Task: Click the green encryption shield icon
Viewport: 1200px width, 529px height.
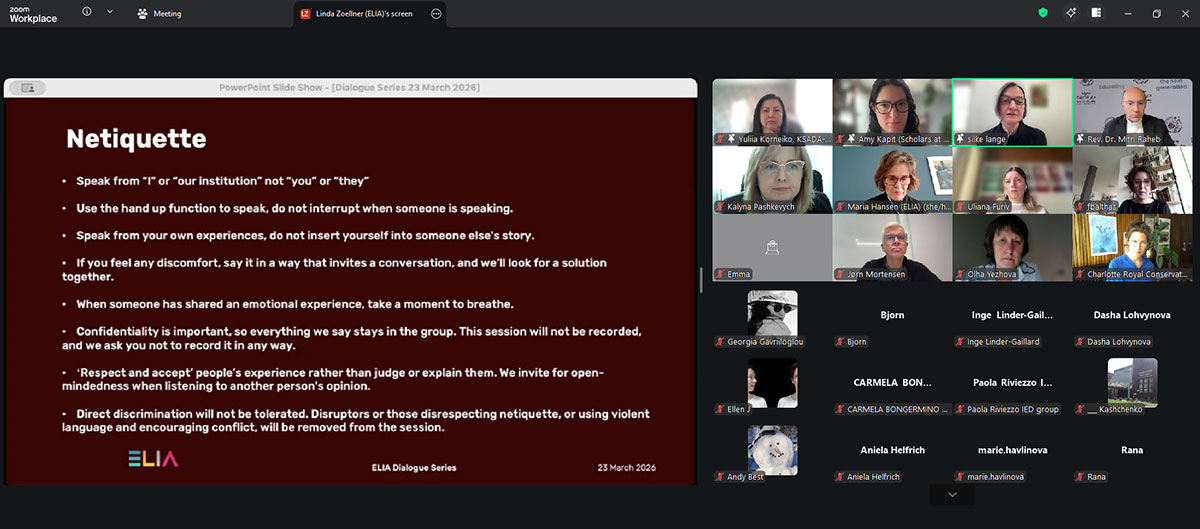Action: pyautogui.click(x=1044, y=13)
